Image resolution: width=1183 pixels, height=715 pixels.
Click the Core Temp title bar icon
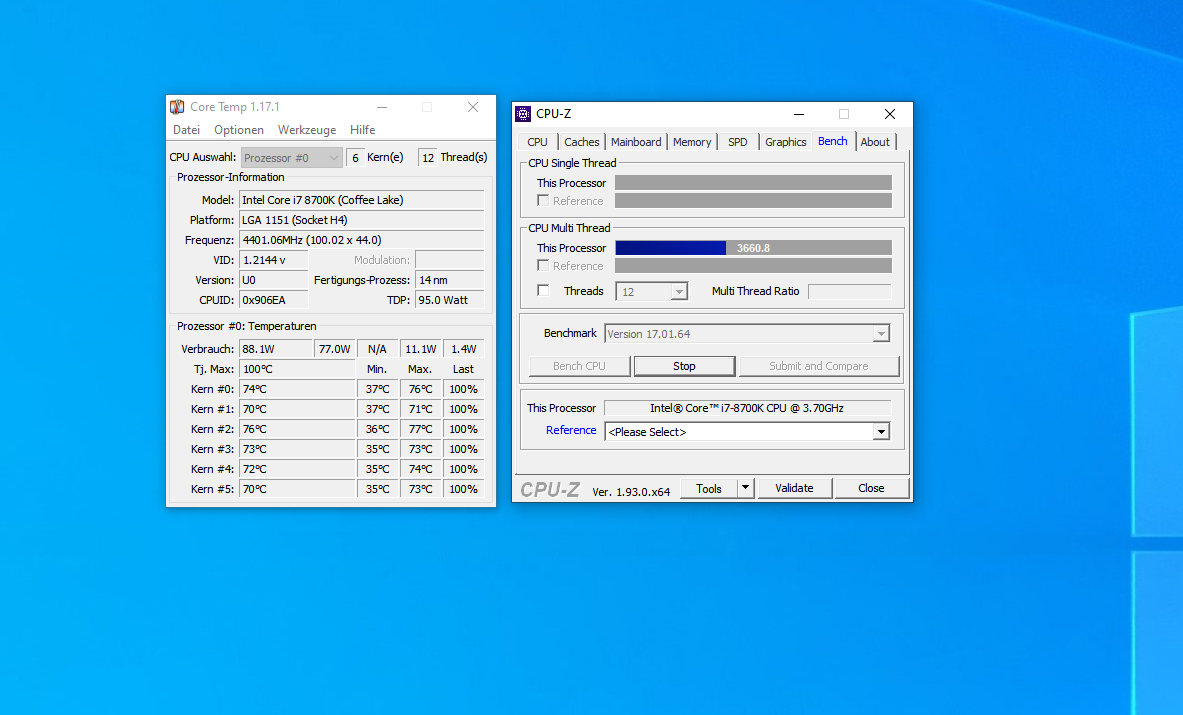(x=178, y=106)
